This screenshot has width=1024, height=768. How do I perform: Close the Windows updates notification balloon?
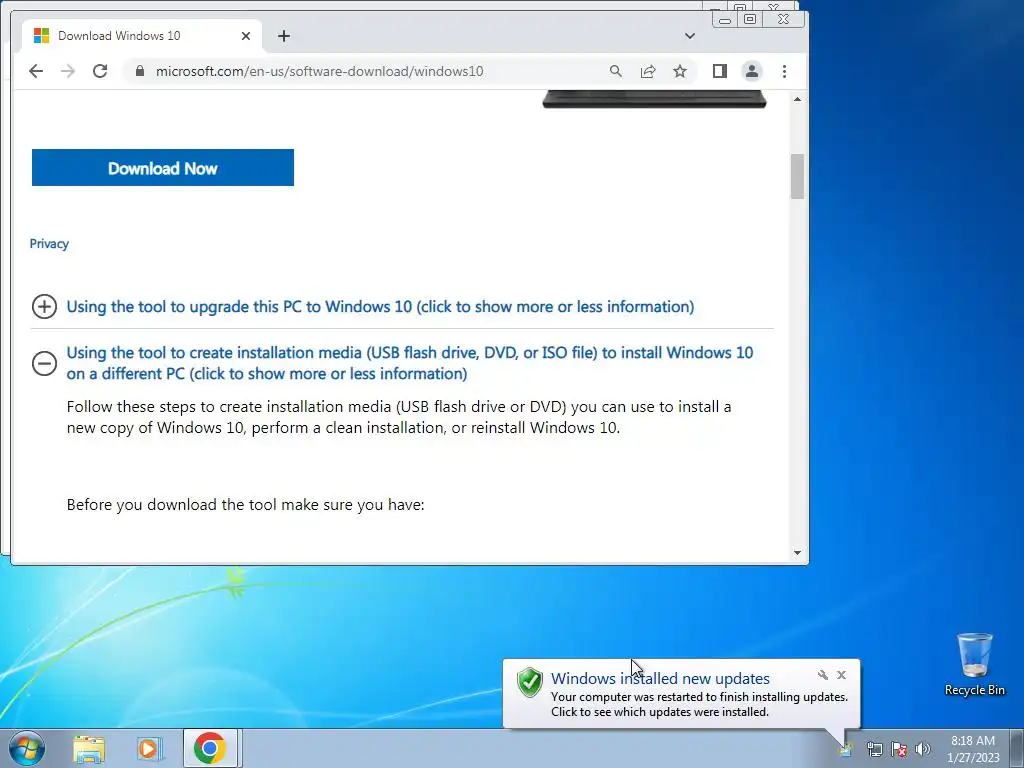point(841,675)
